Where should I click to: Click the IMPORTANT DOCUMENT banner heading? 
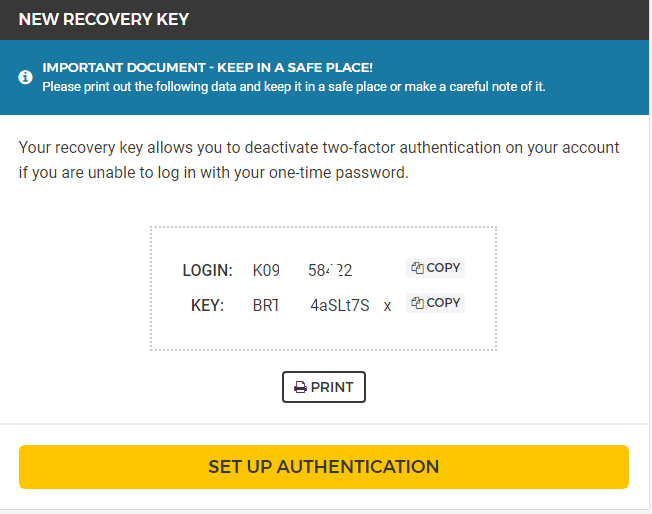click(x=207, y=67)
